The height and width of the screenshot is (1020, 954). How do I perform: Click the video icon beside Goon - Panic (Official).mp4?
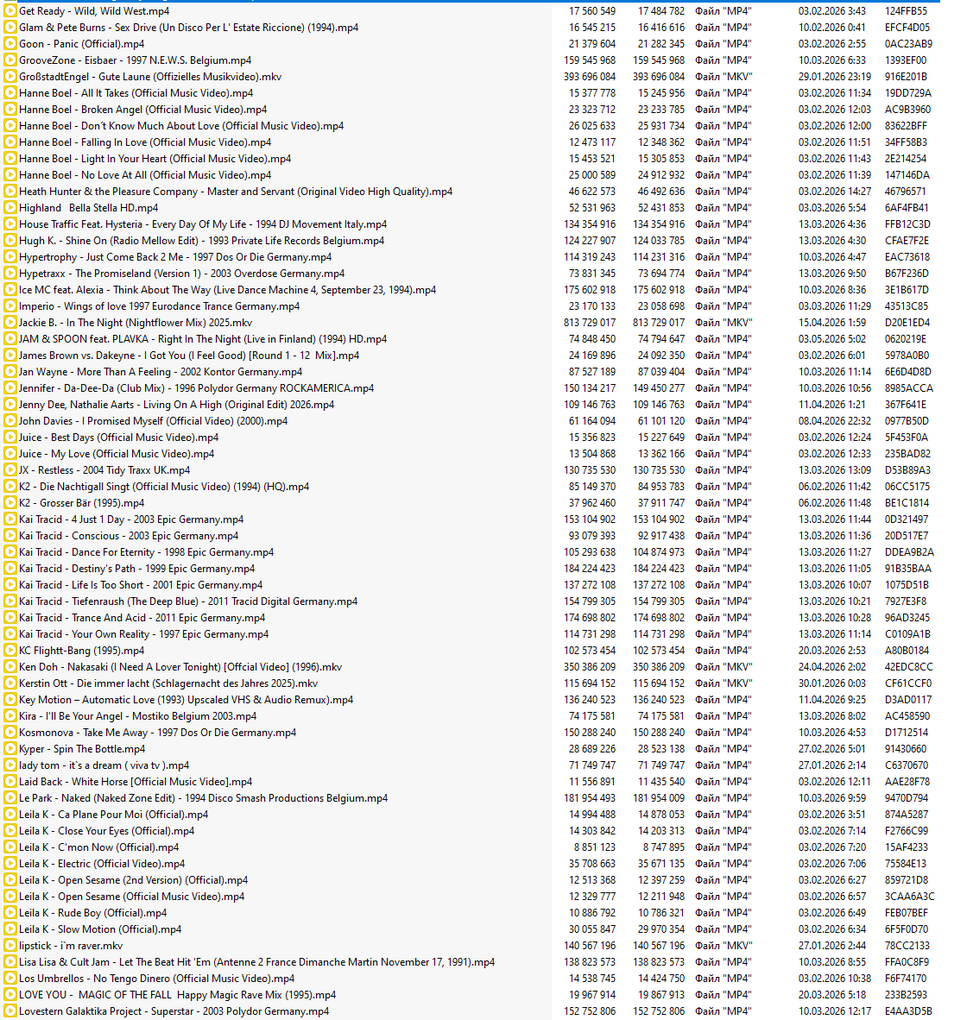10,44
